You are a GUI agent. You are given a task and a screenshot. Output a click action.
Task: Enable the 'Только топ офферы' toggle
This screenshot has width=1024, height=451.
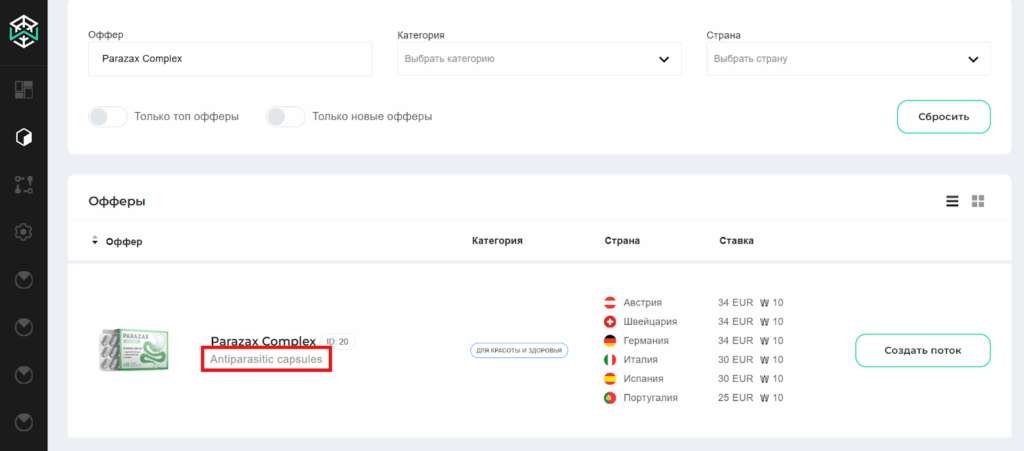111,117
